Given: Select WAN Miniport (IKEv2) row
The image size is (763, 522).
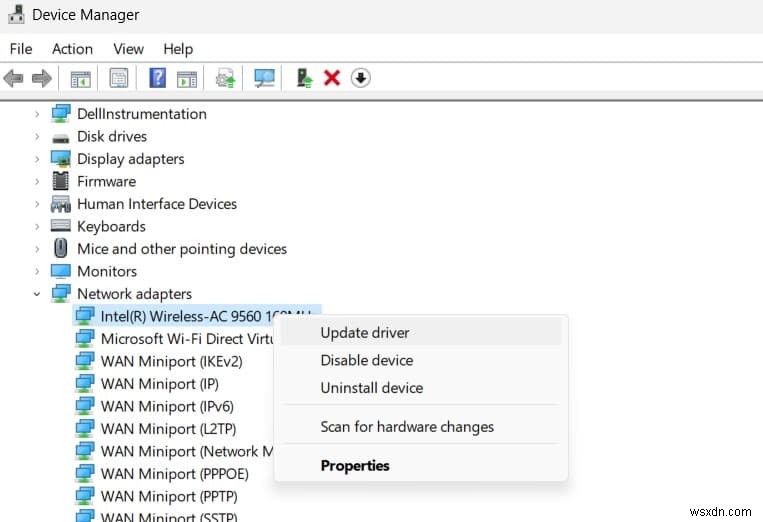Looking at the screenshot, I should [x=159, y=361].
